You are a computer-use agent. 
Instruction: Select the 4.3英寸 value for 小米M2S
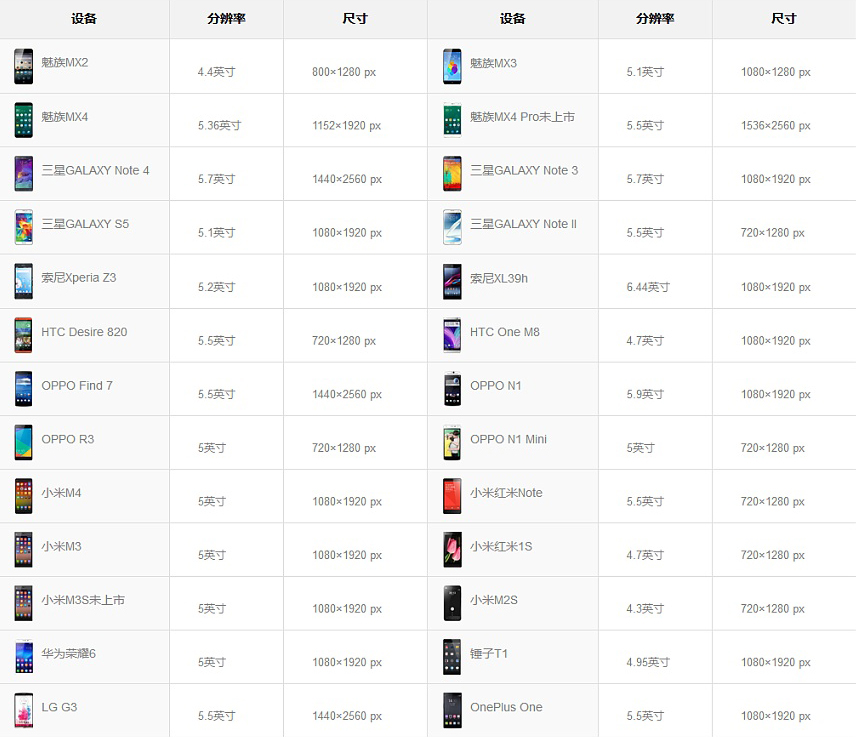tap(645, 609)
